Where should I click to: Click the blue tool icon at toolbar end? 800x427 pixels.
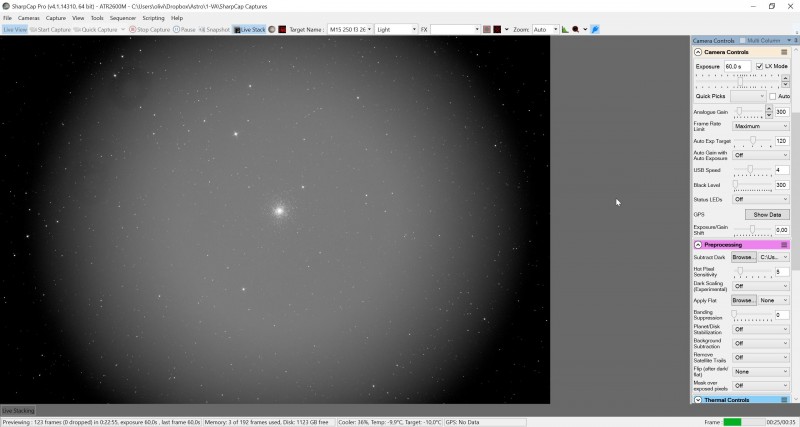click(595, 30)
